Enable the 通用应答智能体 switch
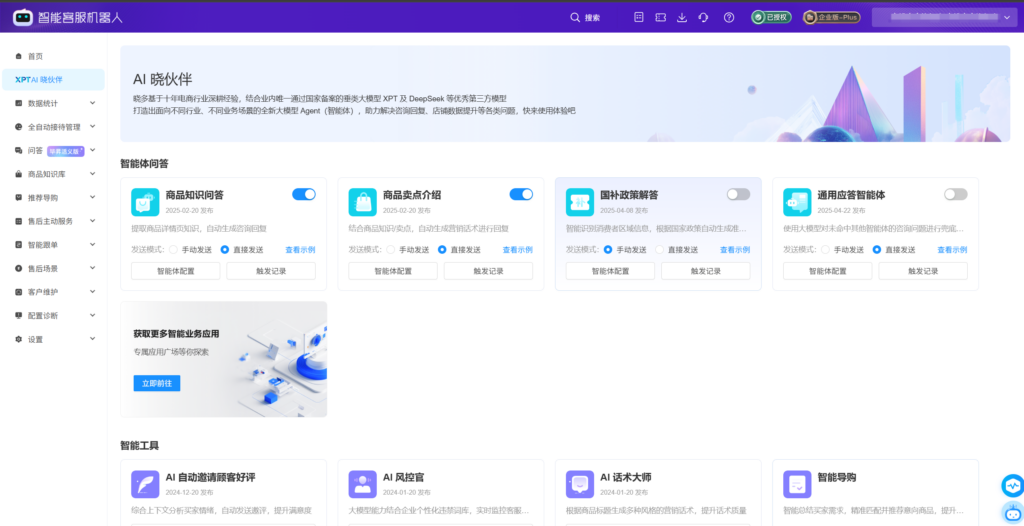The width and height of the screenshot is (1024, 526). pyautogui.click(x=955, y=194)
